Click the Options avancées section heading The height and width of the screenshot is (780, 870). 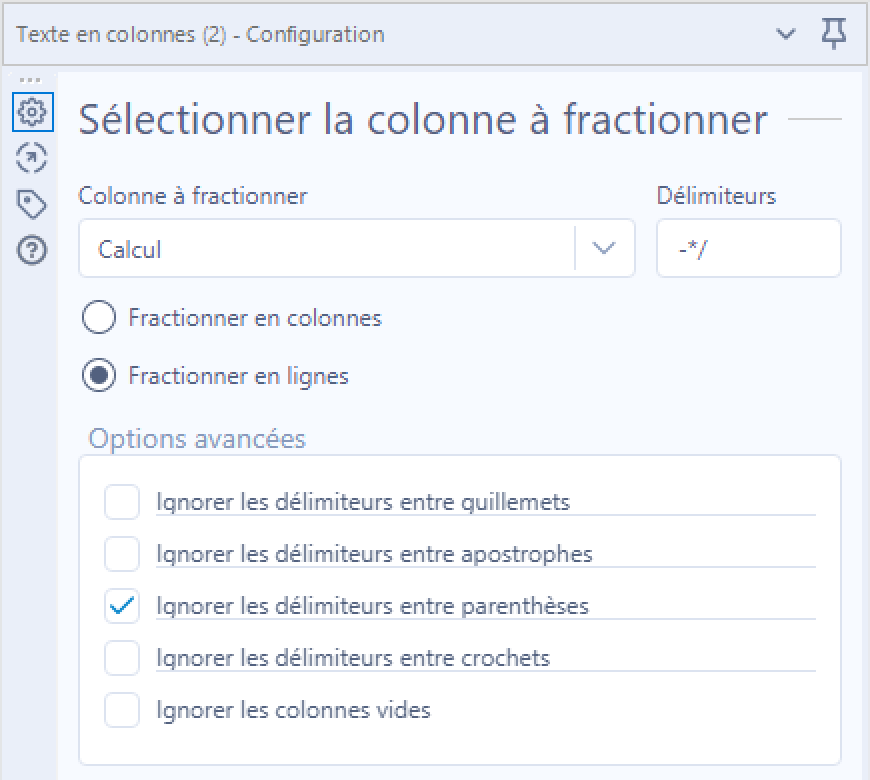197,439
